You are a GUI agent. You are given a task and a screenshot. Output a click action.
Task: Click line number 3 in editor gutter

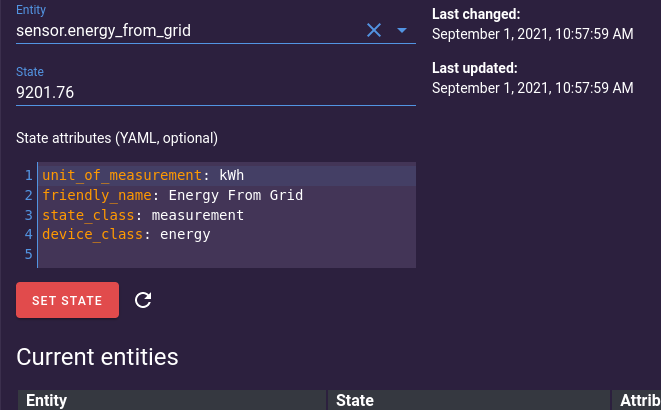[x=28, y=215]
